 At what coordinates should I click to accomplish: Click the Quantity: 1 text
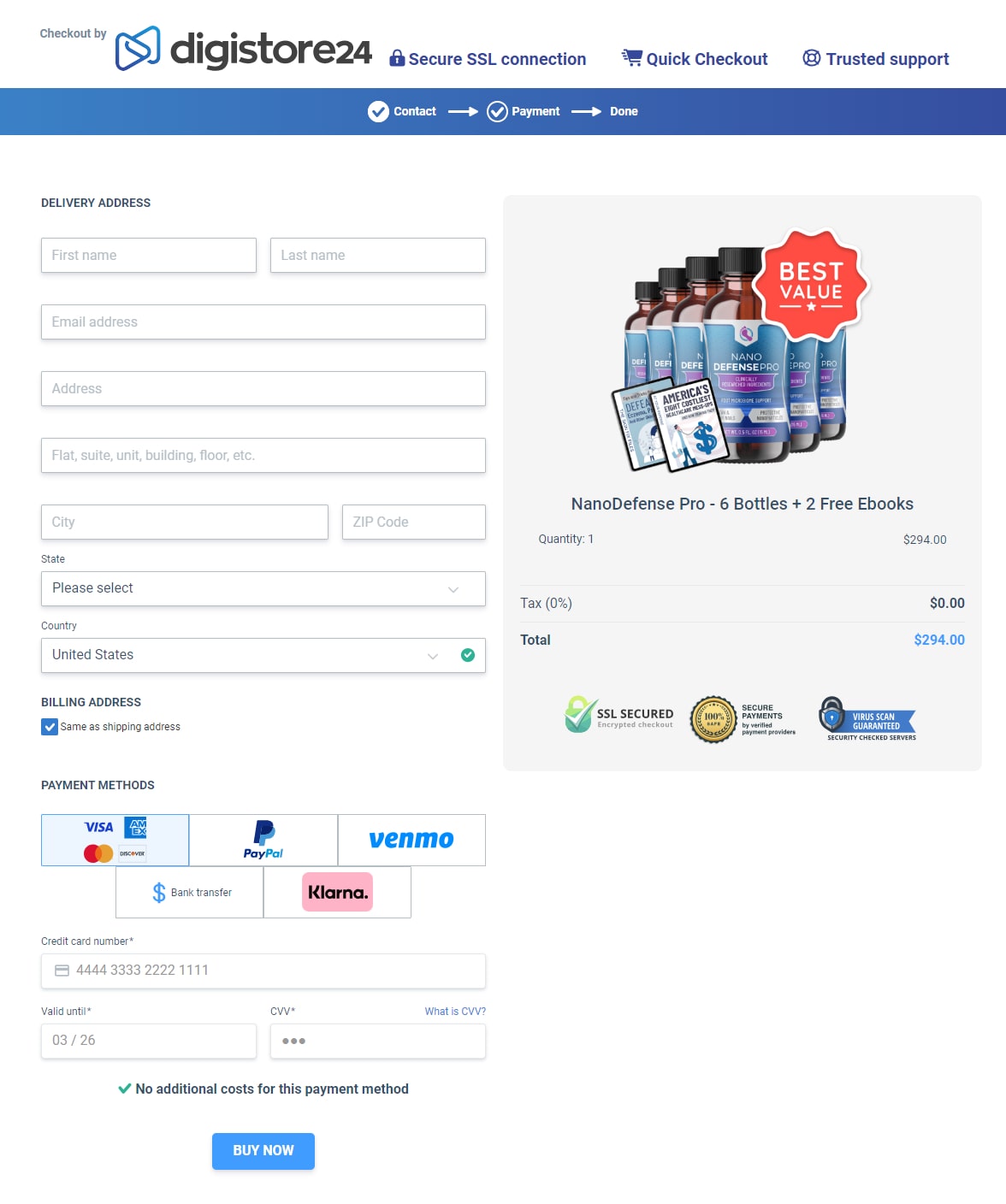(x=566, y=540)
